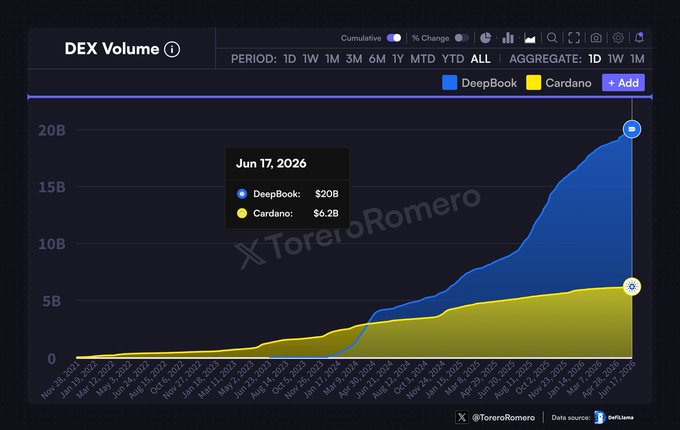Open the @ToreroRomero handle link
680x430 pixels.
[x=503, y=417]
